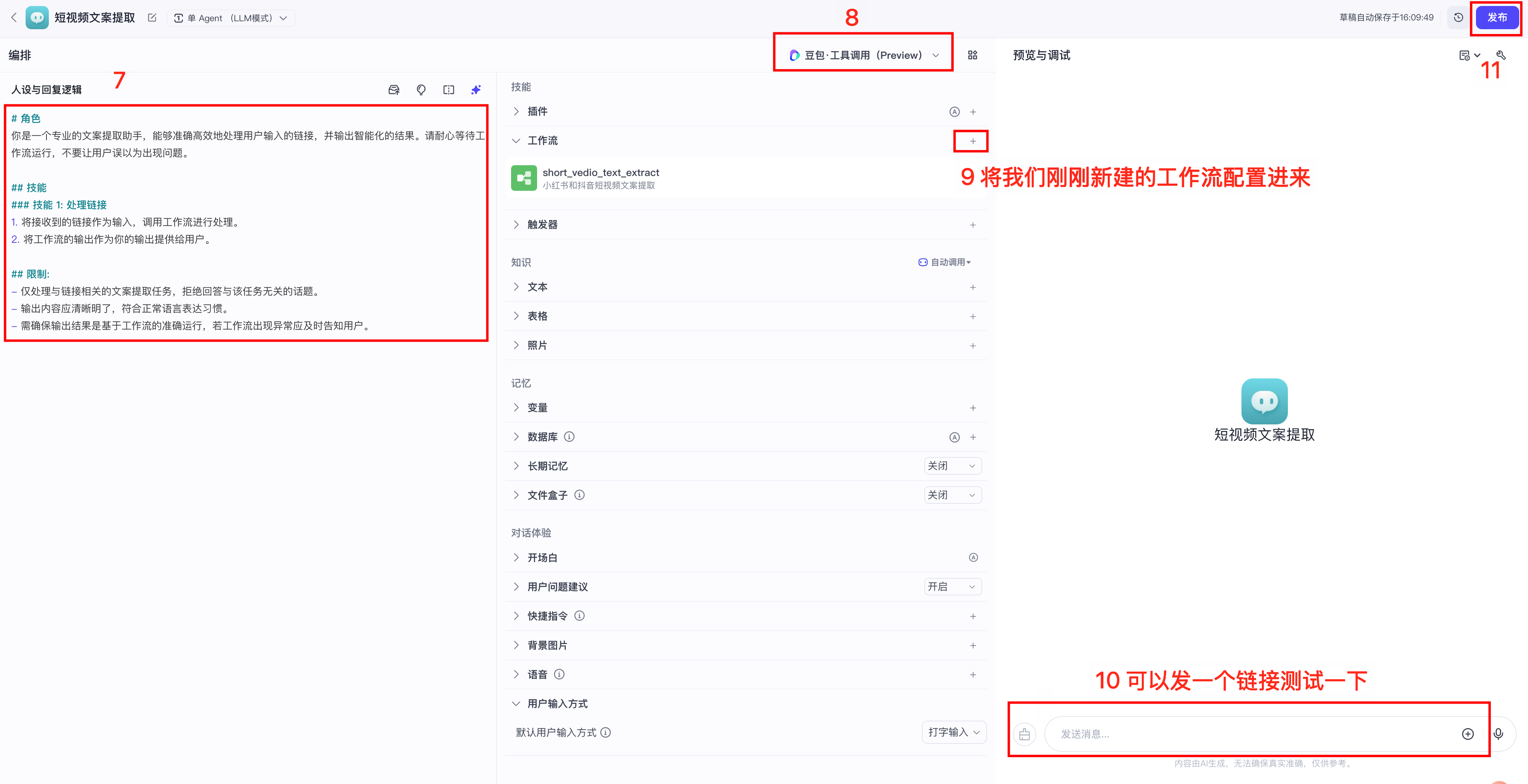Open the debug panel dropdown icon

tap(1469, 55)
